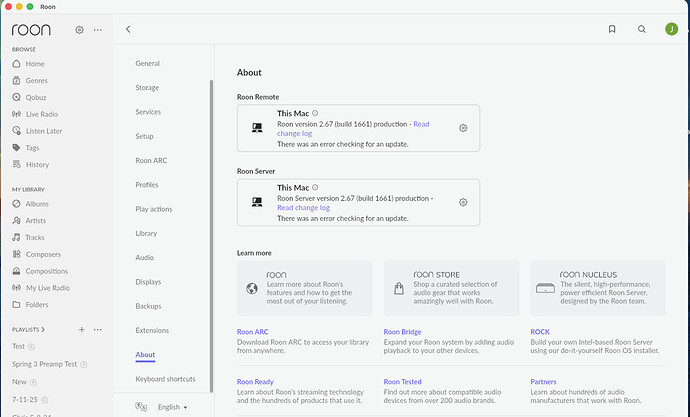The width and height of the screenshot is (690, 417).
Task: Open the ROCK link
Action: click(x=540, y=332)
